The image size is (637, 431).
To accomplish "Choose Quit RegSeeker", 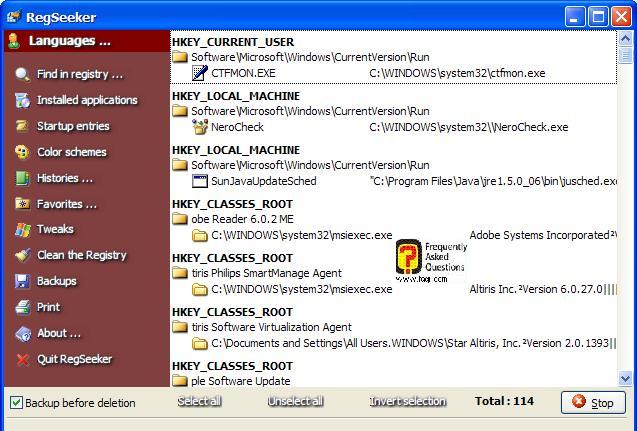I will coord(74,360).
